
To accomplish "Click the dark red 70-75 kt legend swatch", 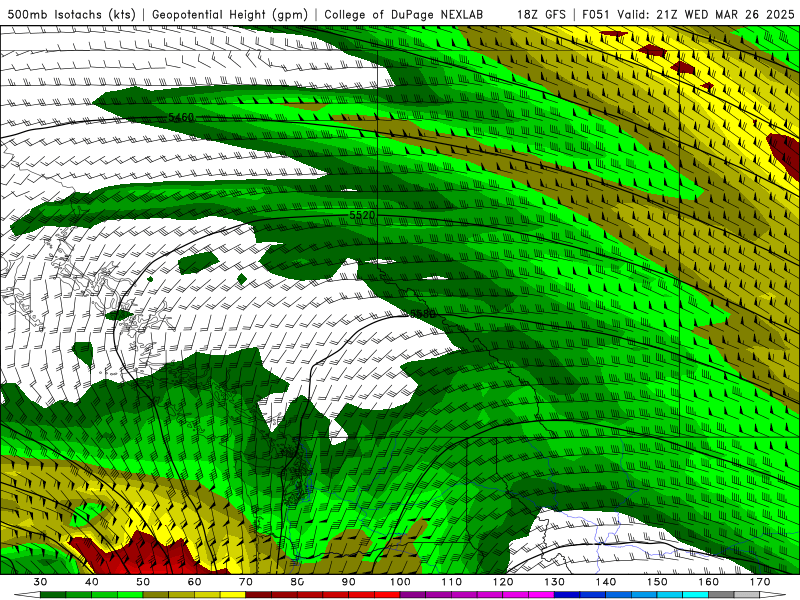I will tap(259, 595).
